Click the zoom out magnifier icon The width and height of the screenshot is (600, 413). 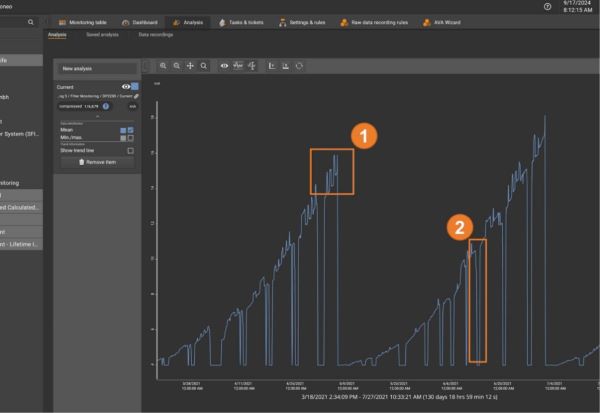tap(177, 65)
